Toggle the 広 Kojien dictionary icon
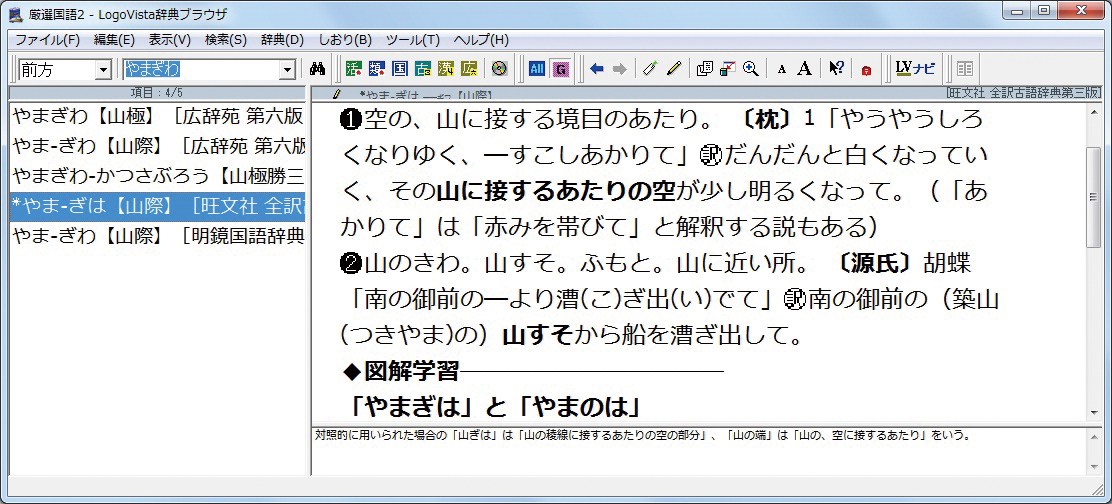Screen dimensions: 1112x504 click(468, 69)
